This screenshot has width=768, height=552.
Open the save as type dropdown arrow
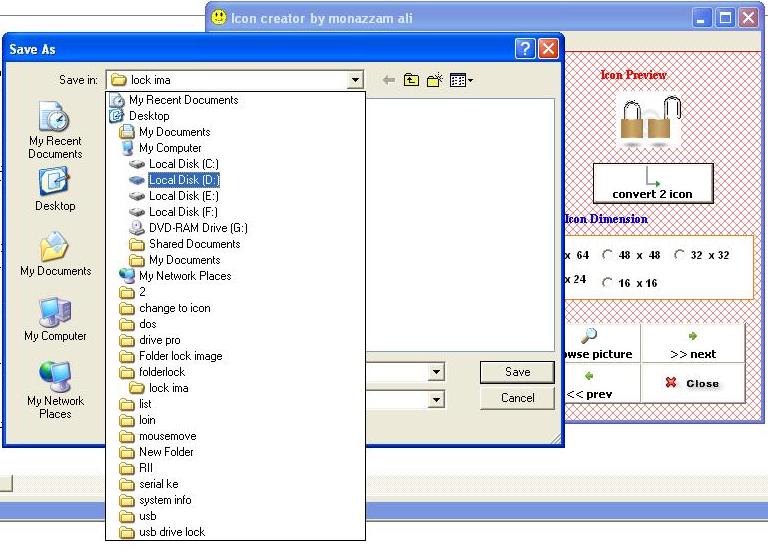tap(436, 399)
